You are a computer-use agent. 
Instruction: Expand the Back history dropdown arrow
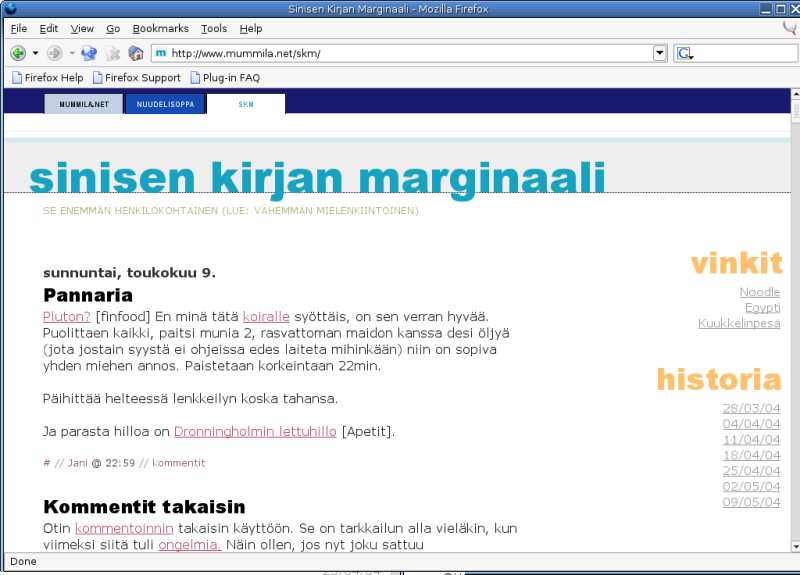click(35, 53)
